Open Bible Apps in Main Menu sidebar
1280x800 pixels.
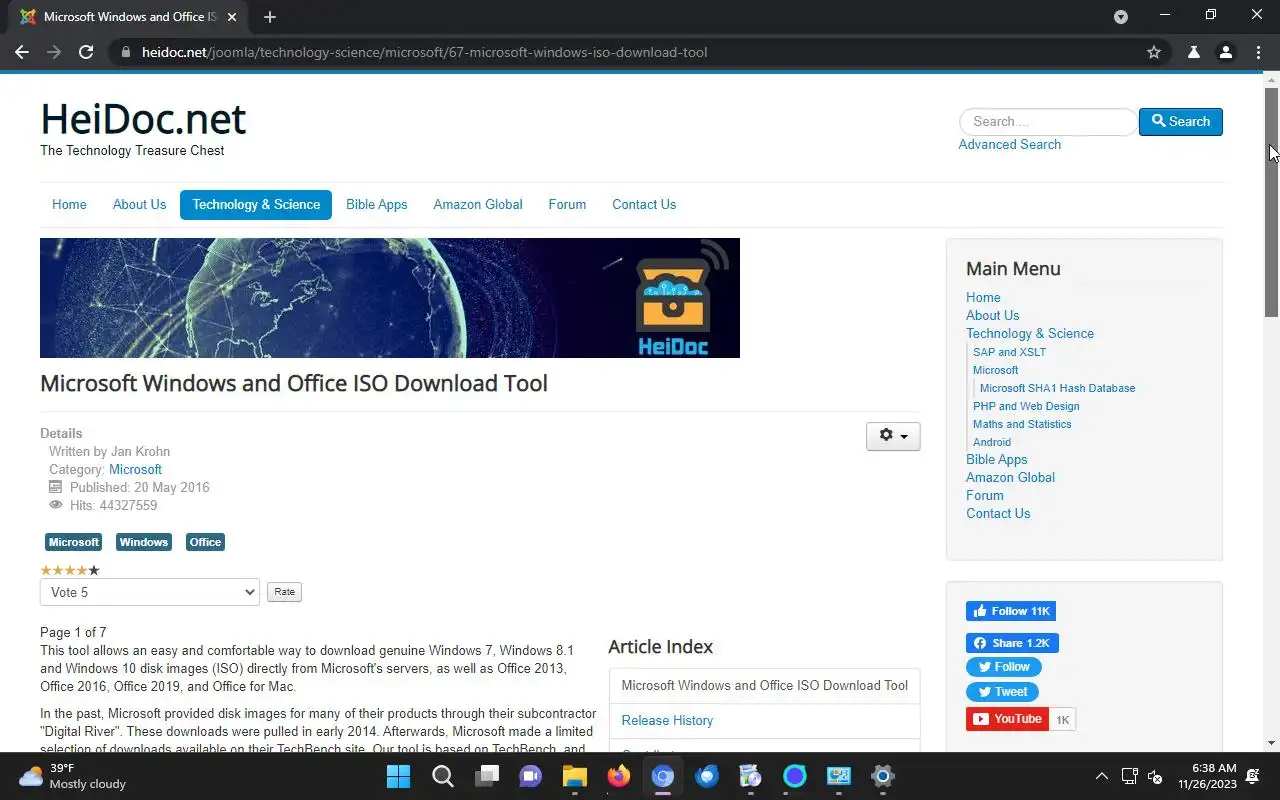pyautogui.click(x=996, y=459)
